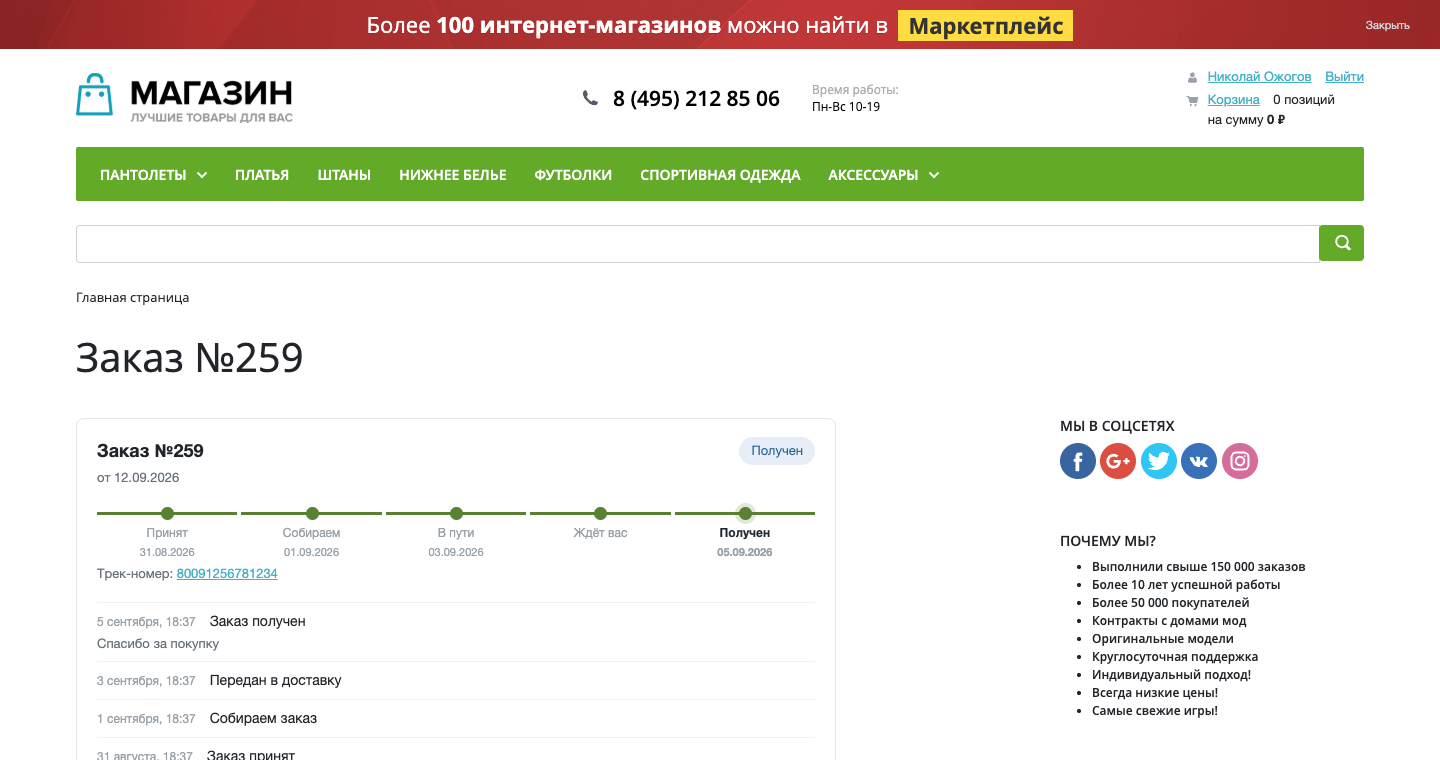
Task: Click the Собираем заказ history entry
Action: (264, 719)
